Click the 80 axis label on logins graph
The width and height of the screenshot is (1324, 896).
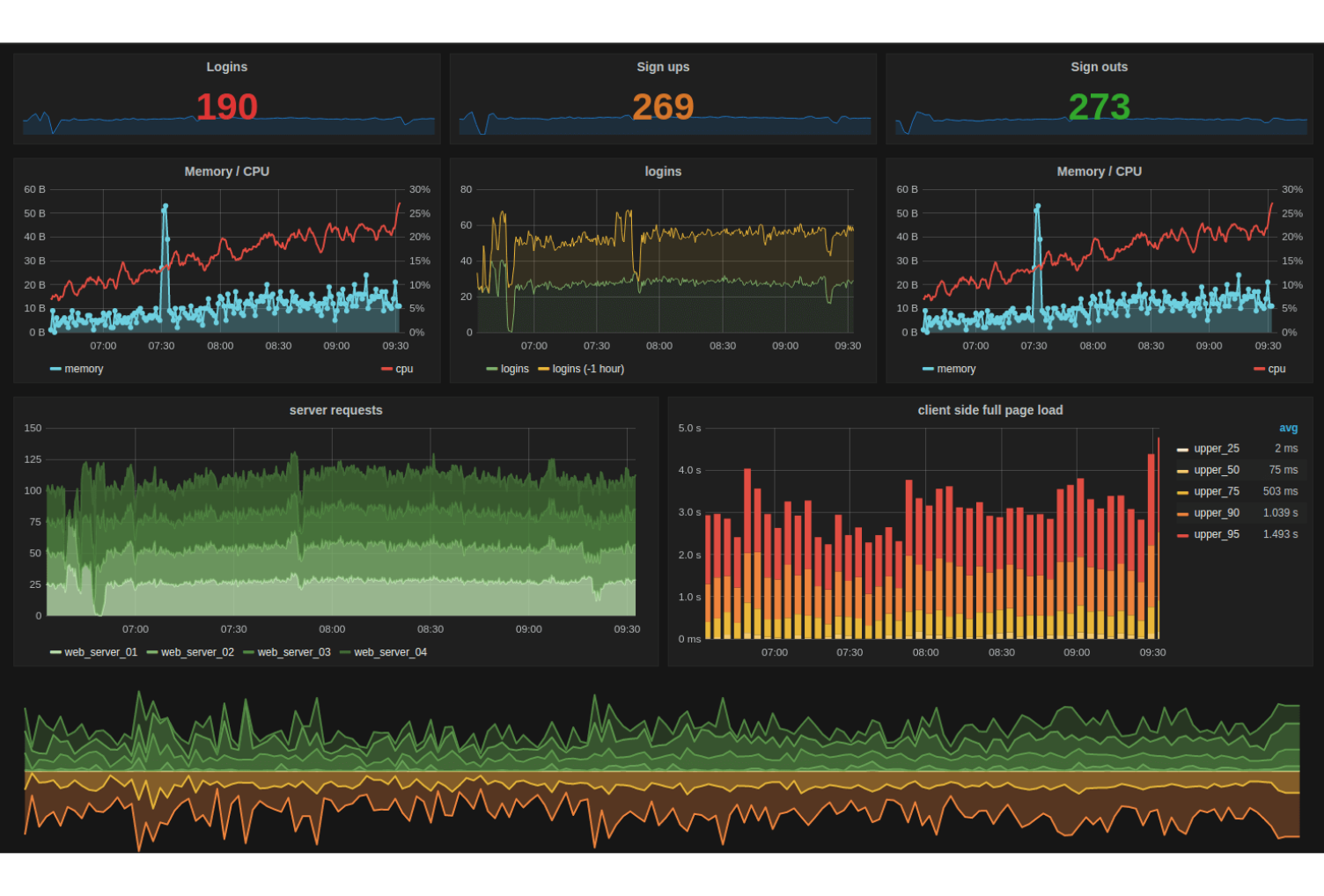[466, 189]
